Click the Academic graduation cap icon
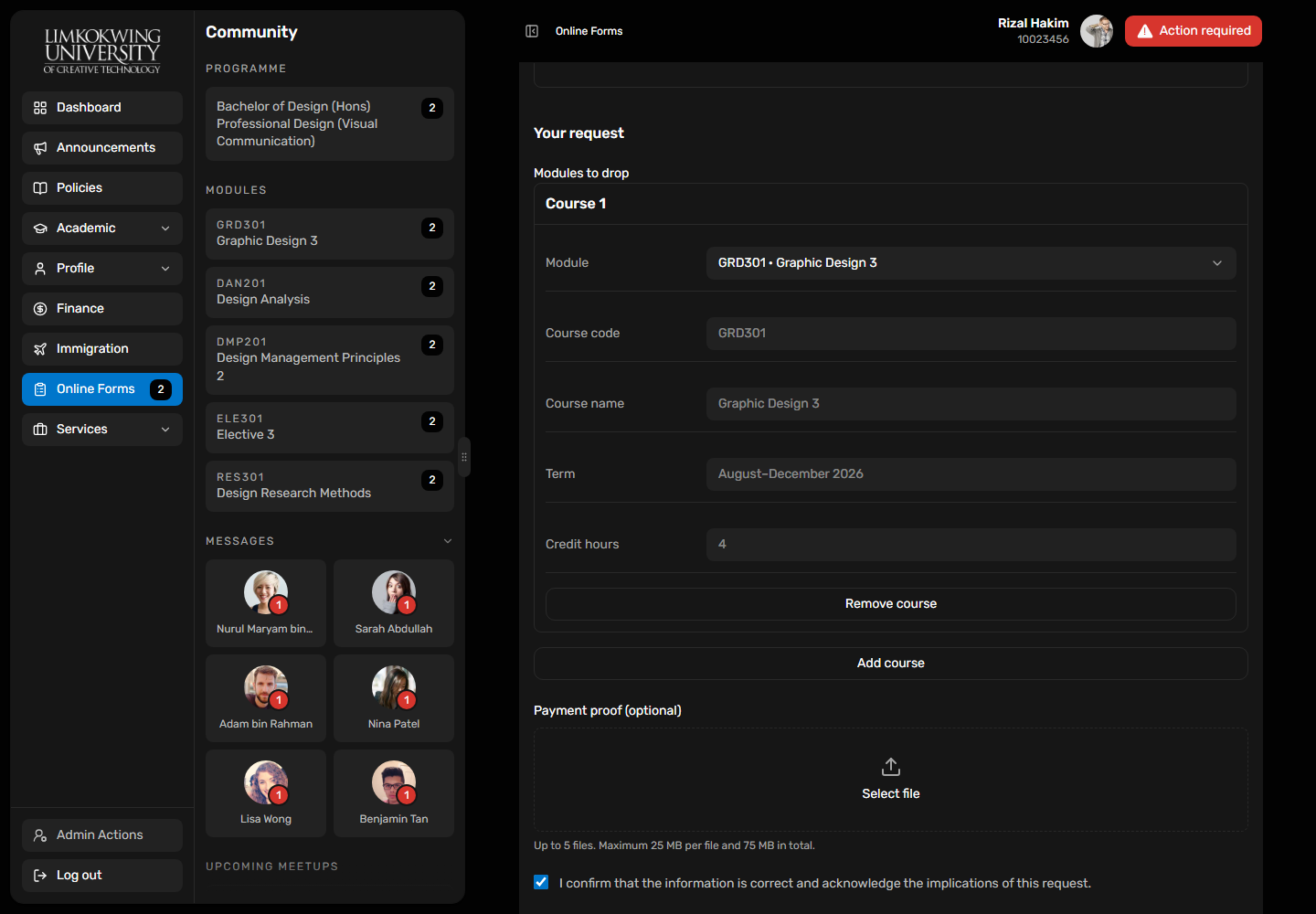This screenshot has width=1316, height=914. pos(40,228)
